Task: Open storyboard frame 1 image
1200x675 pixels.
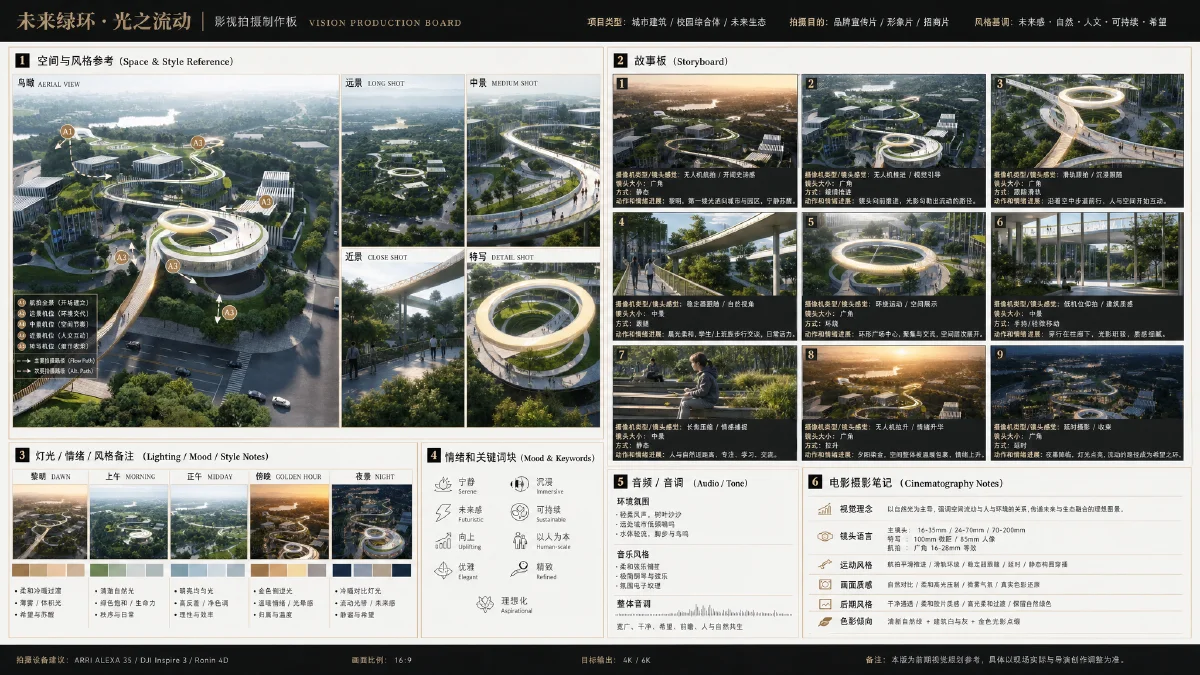Action: [705, 121]
